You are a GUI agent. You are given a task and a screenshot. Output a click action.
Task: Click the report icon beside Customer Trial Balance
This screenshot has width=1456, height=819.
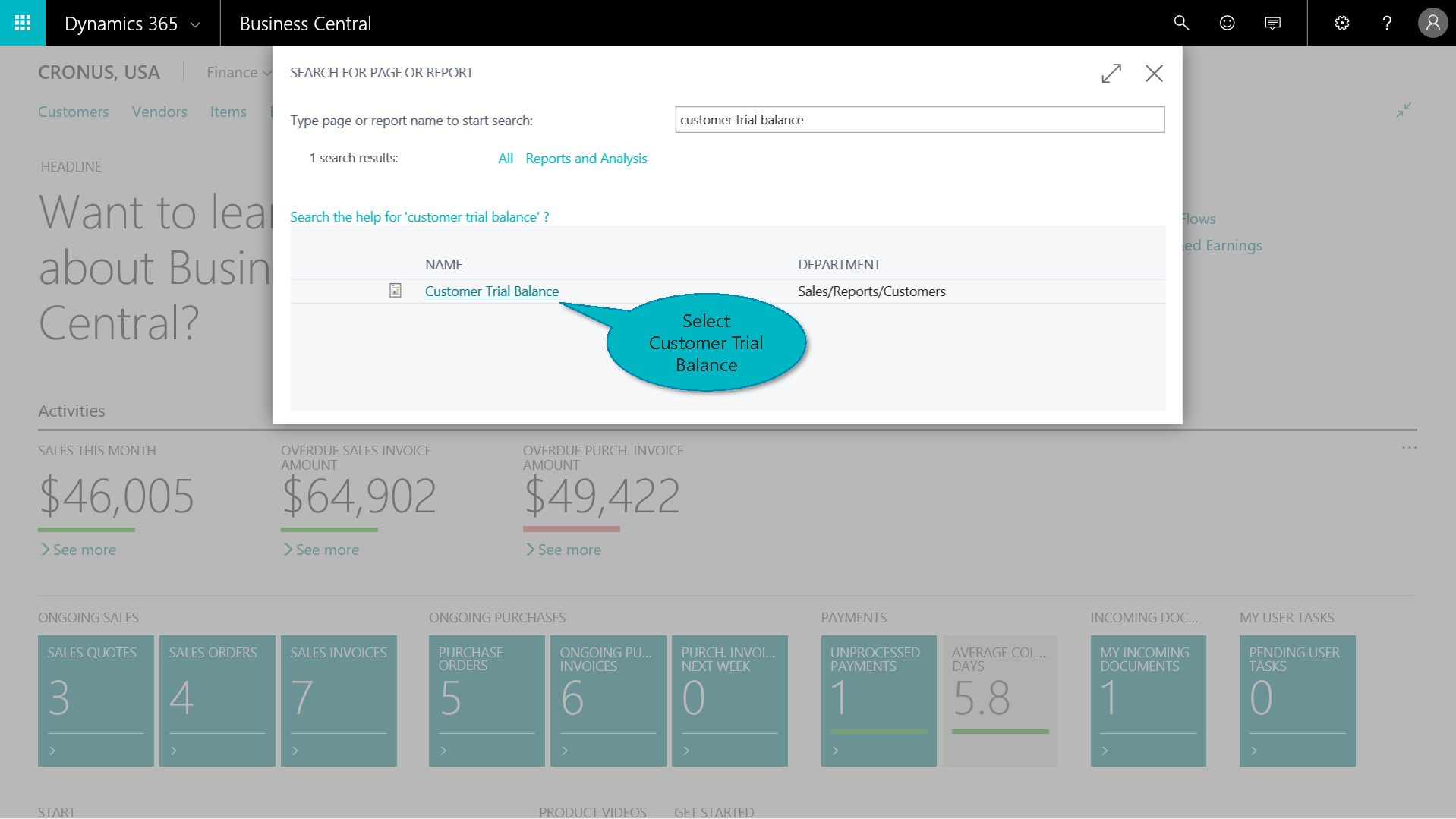point(395,291)
